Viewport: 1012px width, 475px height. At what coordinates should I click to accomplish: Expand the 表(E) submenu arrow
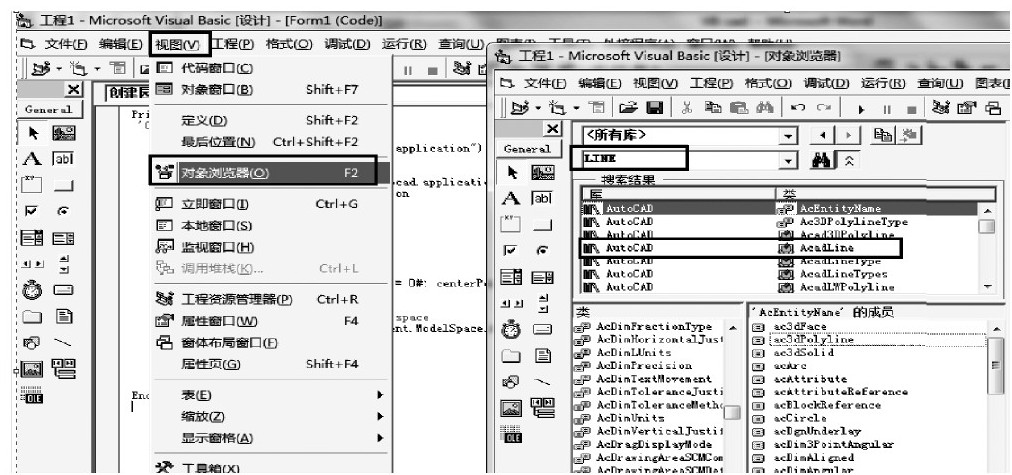[381, 395]
